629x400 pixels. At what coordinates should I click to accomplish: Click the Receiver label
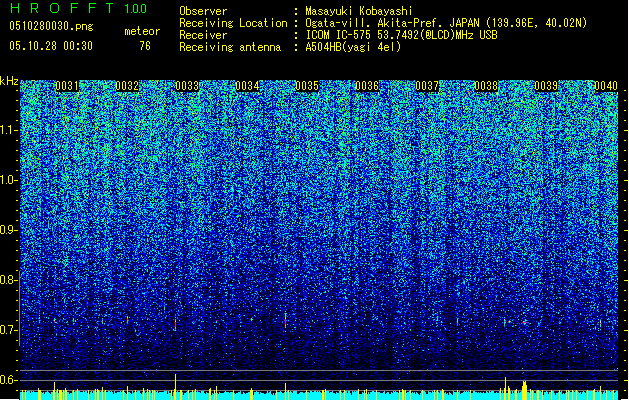[203, 35]
